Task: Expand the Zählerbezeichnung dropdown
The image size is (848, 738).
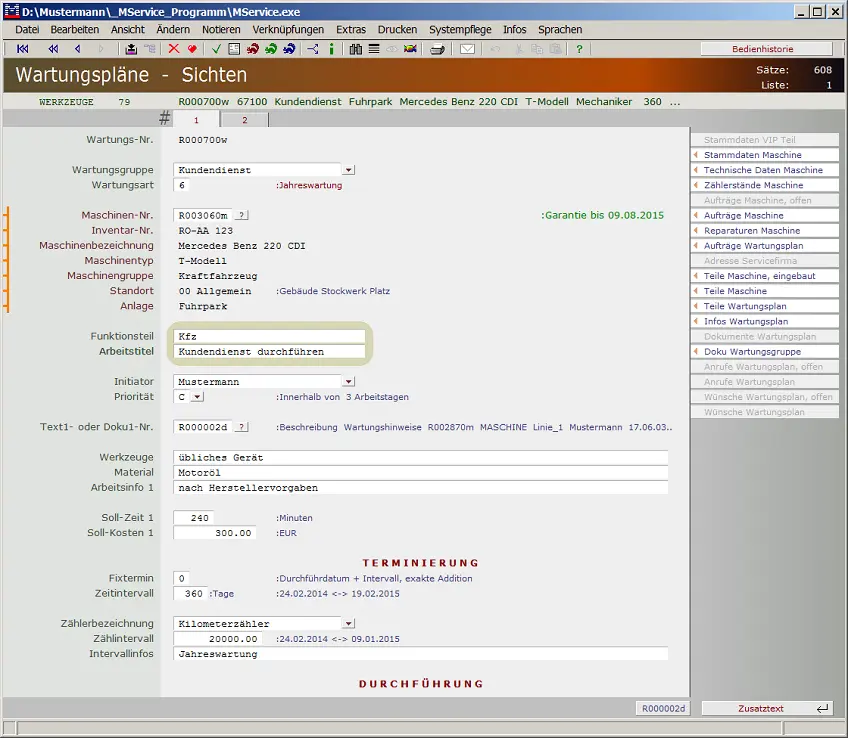Action: 348,624
